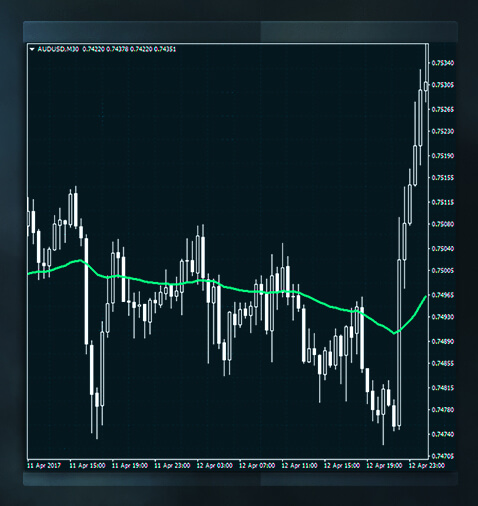
Task: Click the 11 Apr 23:00 time marker
Action: pyautogui.click(x=172, y=465)
